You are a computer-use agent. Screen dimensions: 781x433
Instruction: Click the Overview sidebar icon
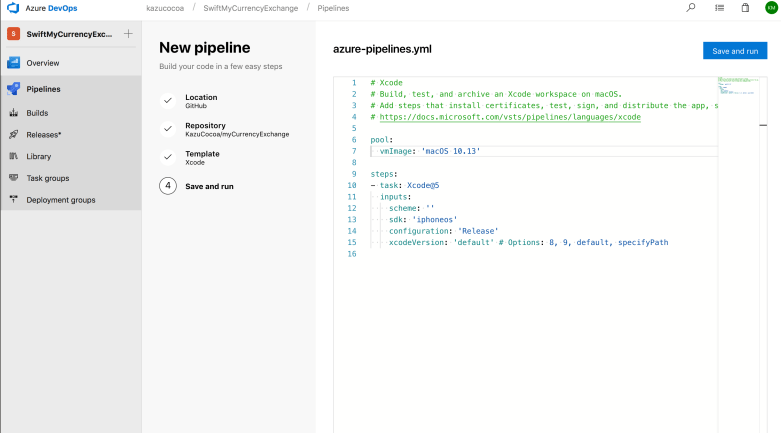click(x=13, y=63)
